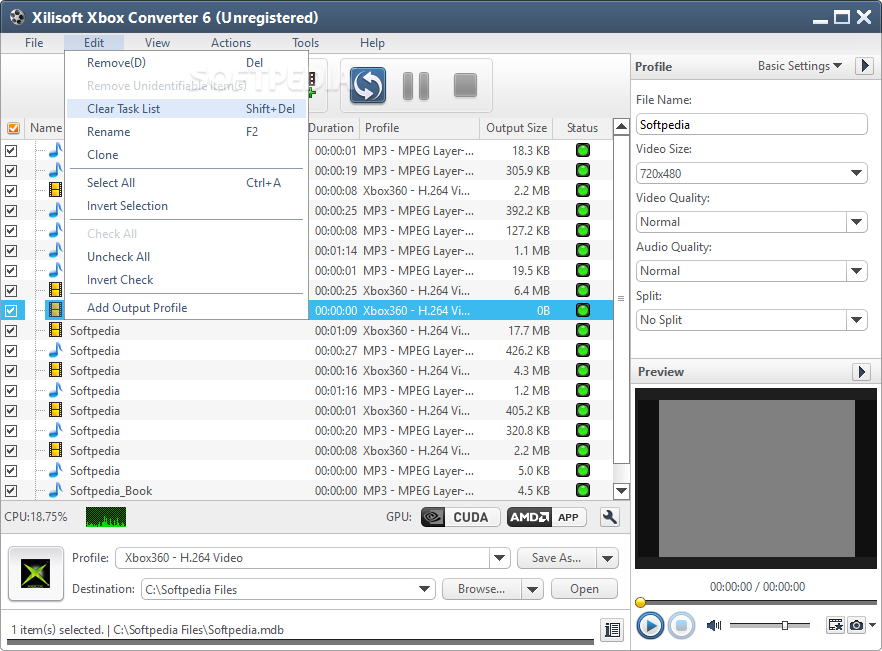Open the File menu

click(34, 43)
